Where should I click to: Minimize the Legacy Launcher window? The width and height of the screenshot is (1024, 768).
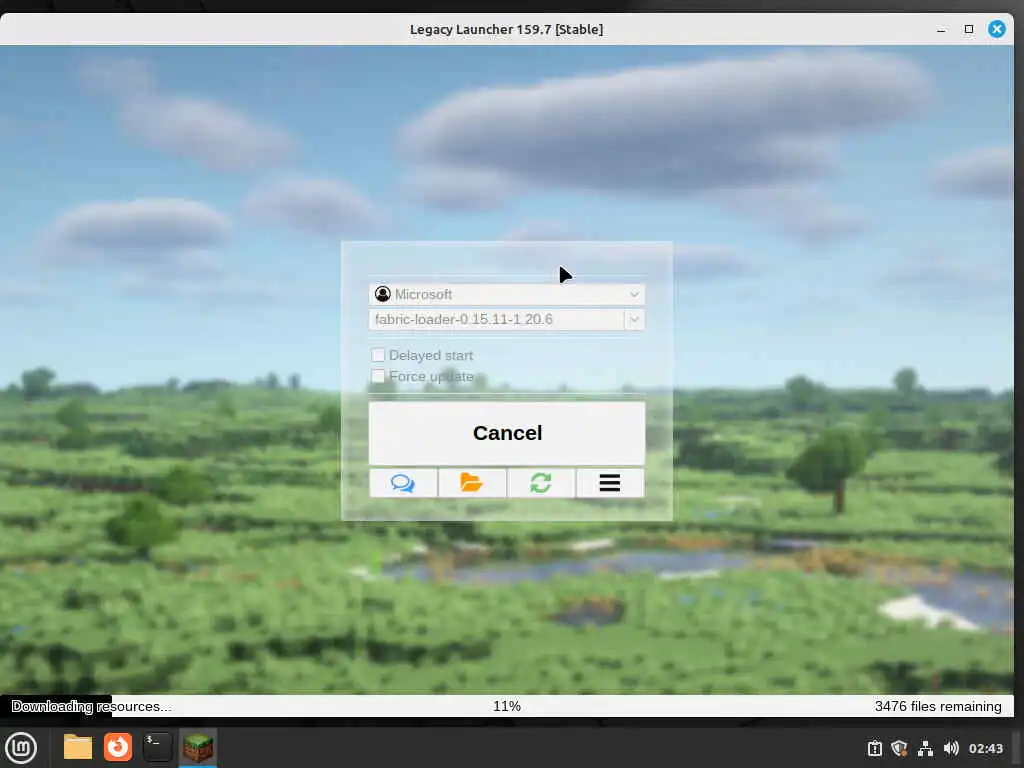[x=941, y=29]
